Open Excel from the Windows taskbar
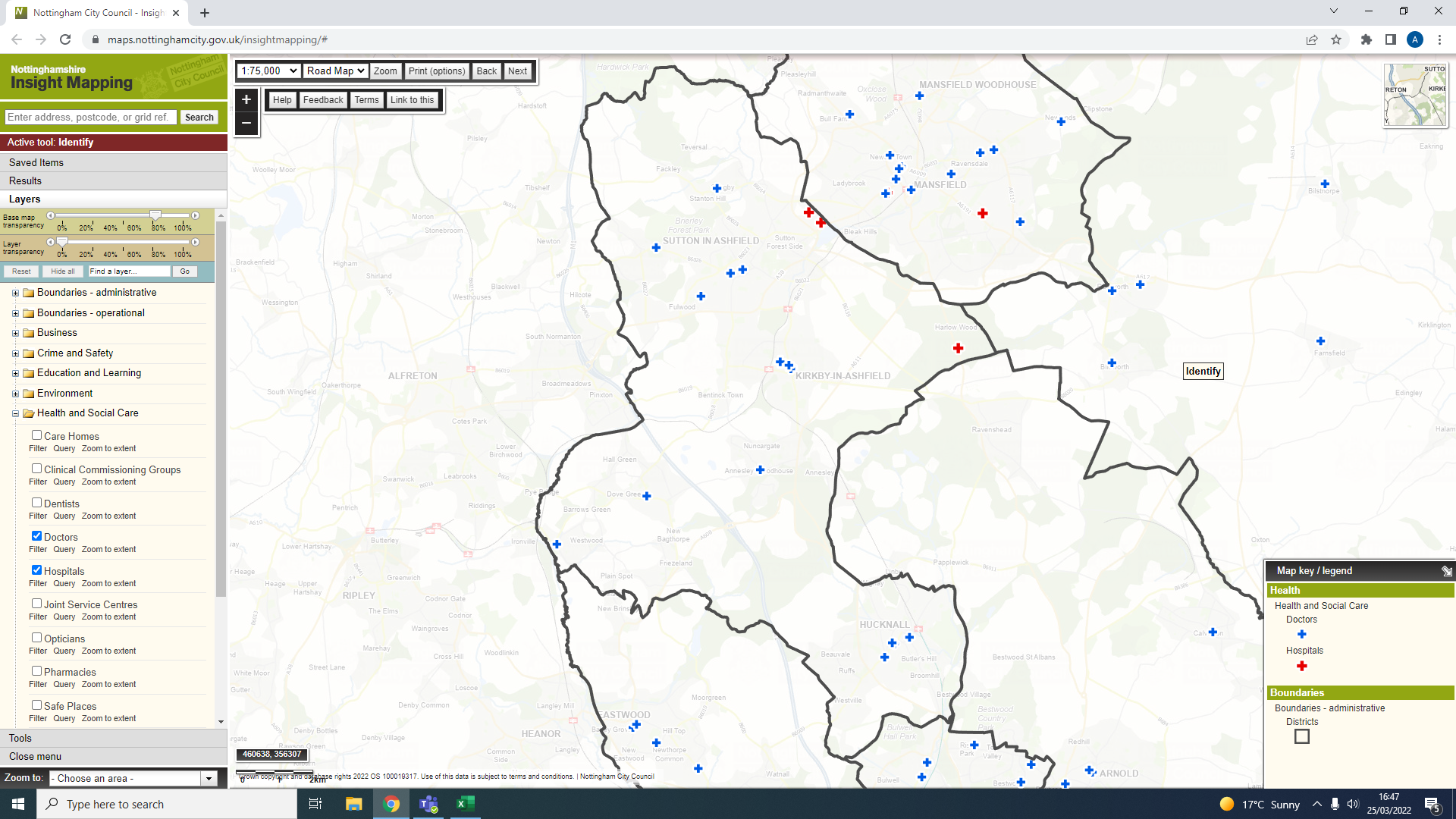 pos(466,804)
